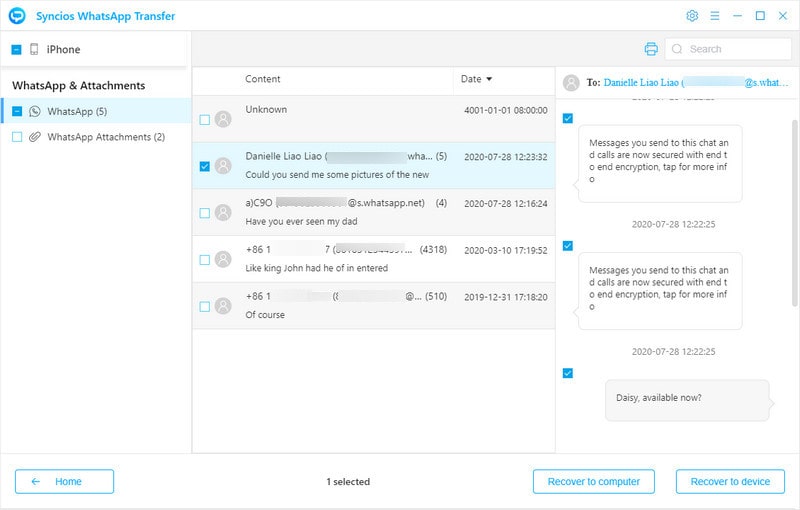
Task: Click the paperclip attachments icon
Action: tap(35, 137)
